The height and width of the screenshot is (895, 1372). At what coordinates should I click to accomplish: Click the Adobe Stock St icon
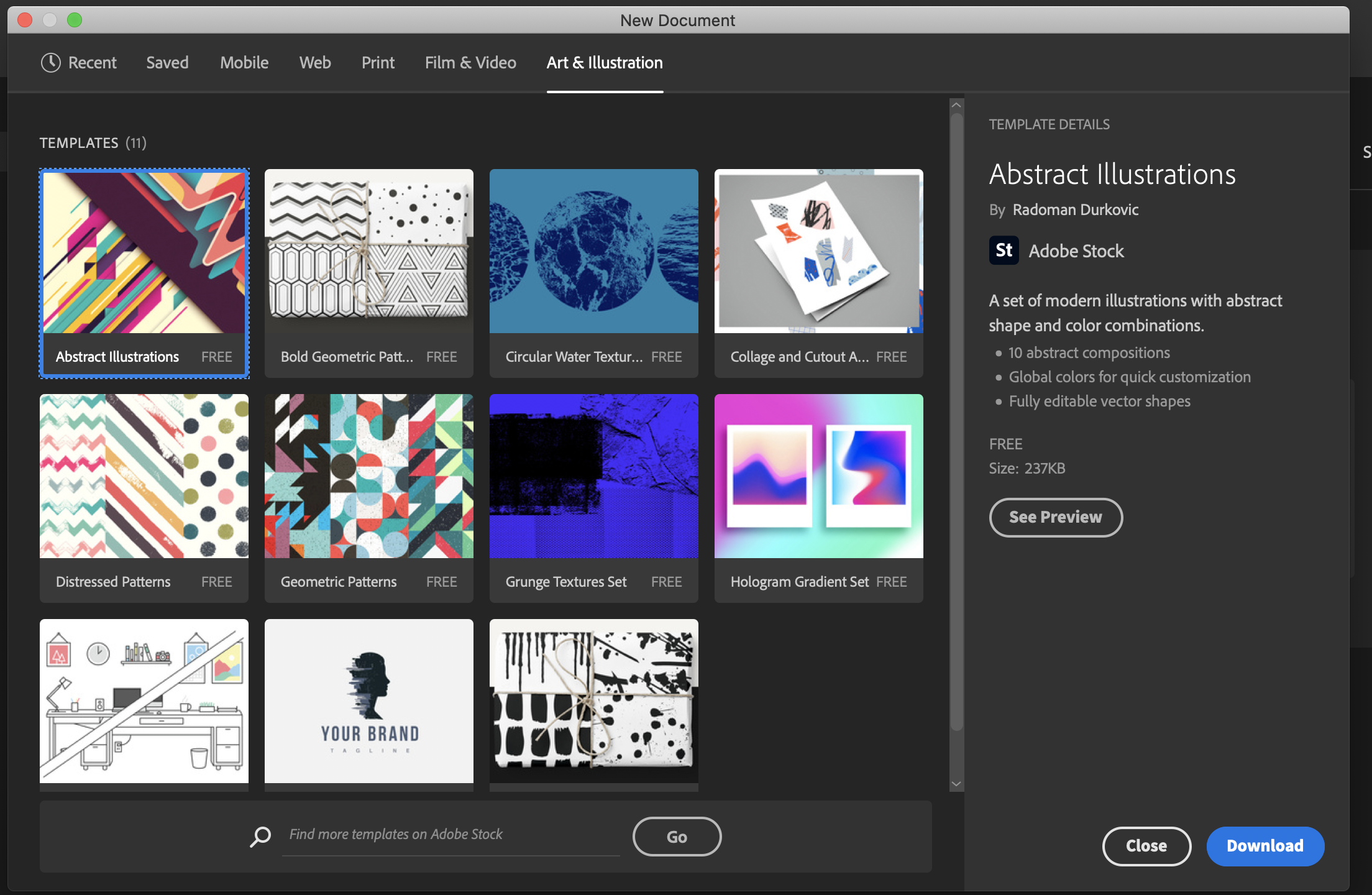pyautogui.click(x=1004, y=250)
